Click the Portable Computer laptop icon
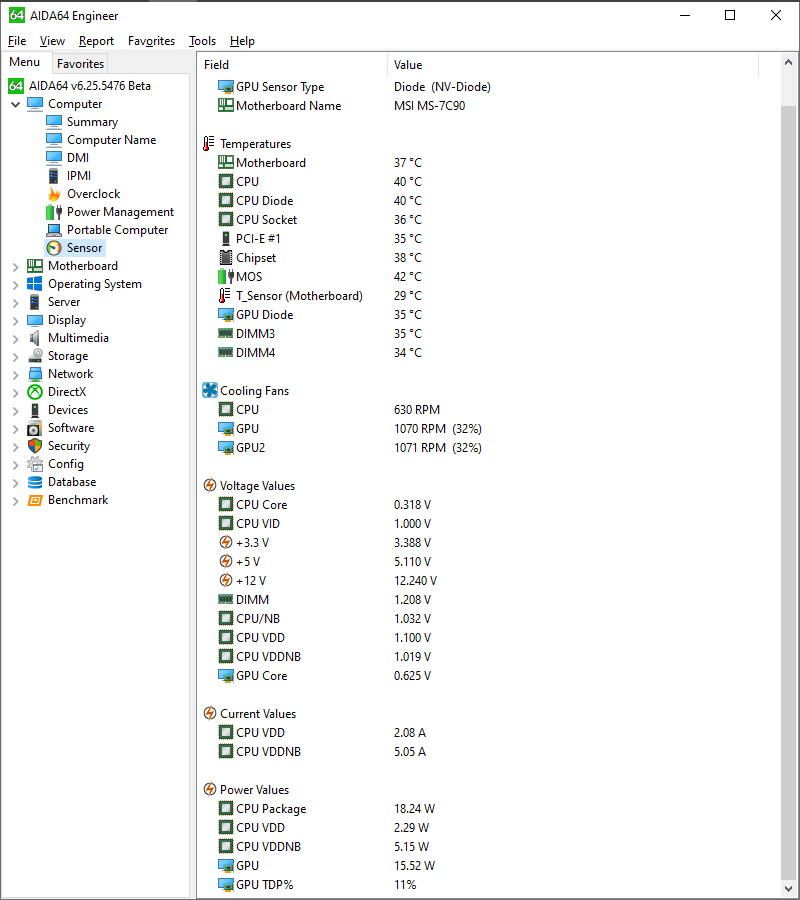This screenshot has width=800, height=900. [54, 230]
